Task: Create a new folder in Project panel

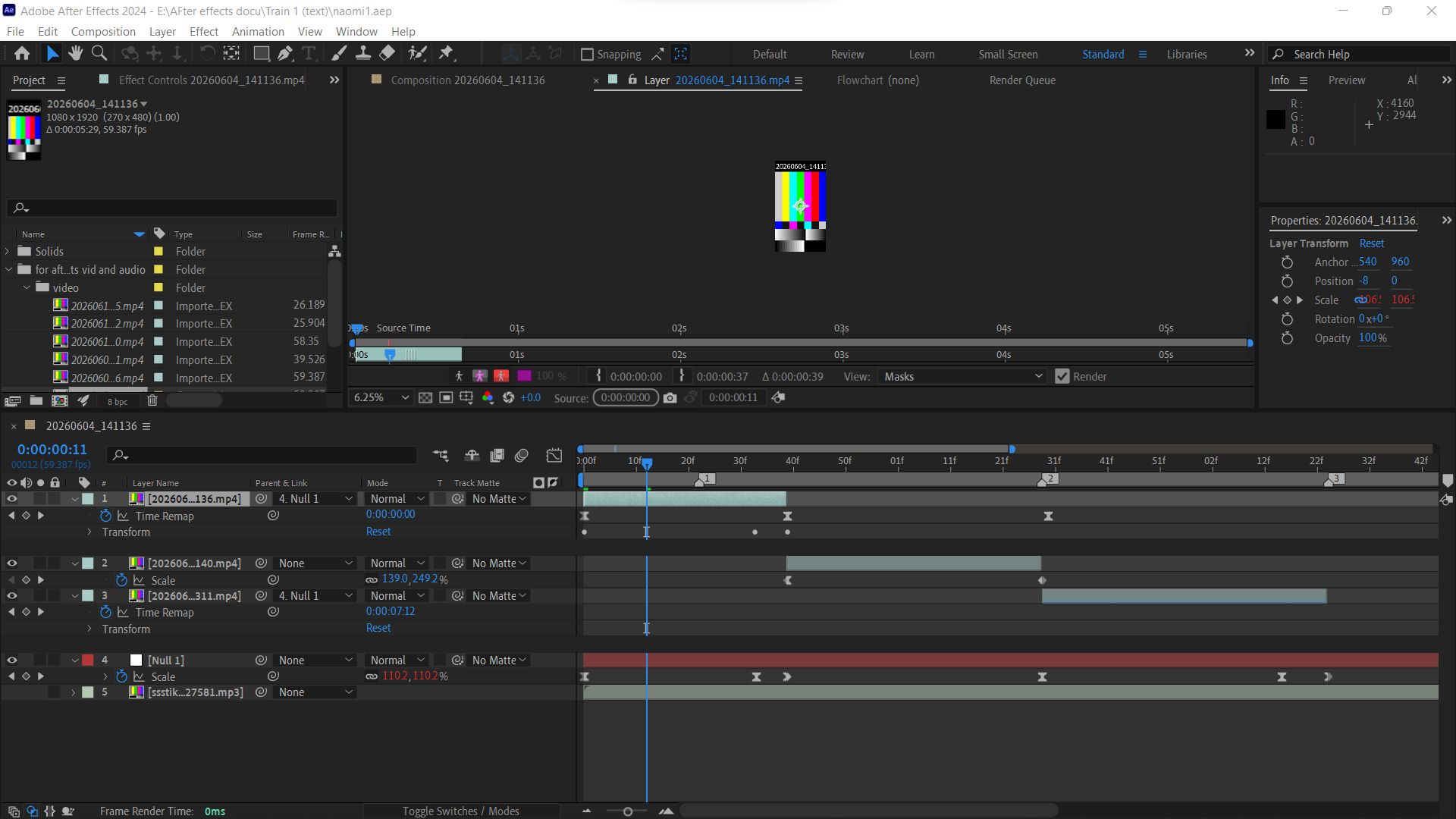Action: click(36, 401)
